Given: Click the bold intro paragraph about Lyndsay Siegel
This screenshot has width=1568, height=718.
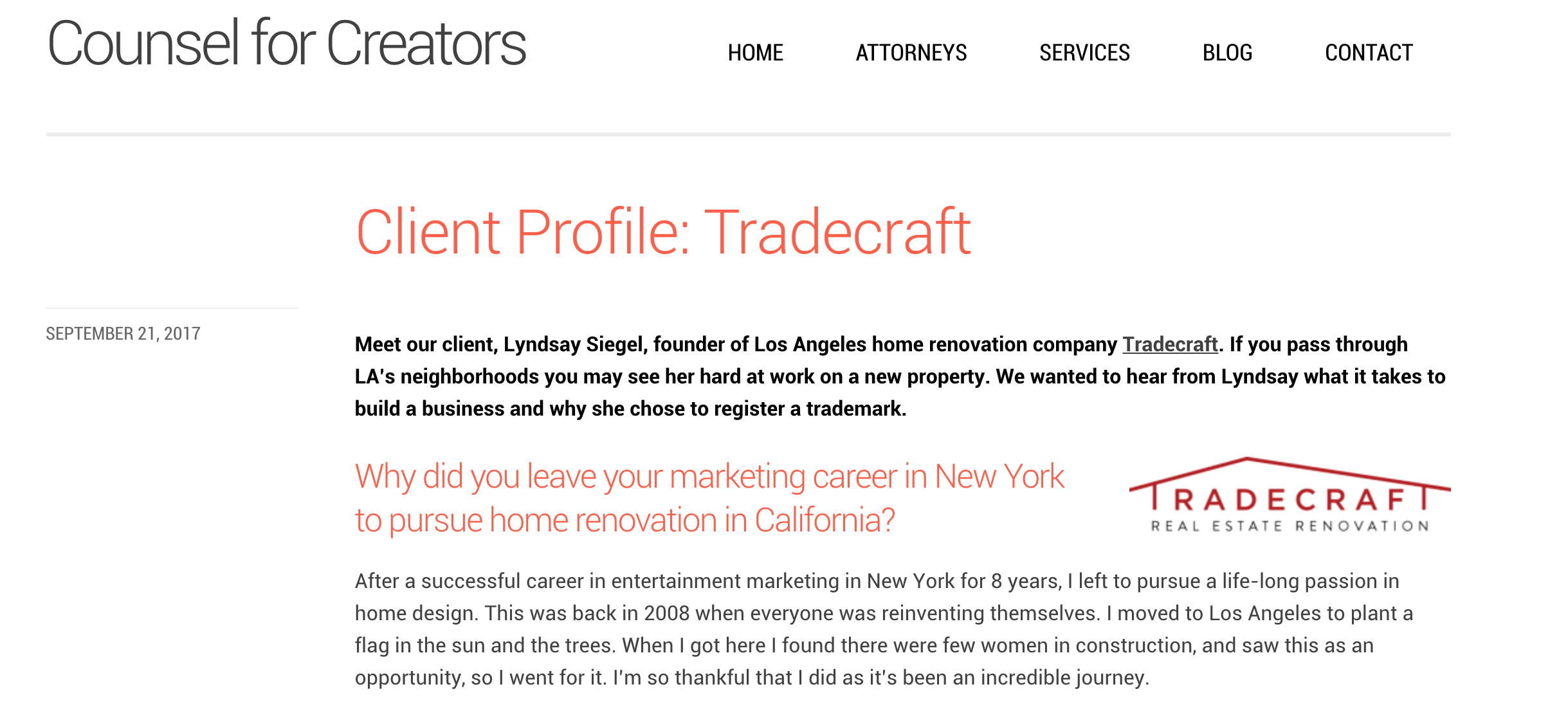Looking at the screenshot, I should coord(900,376).
